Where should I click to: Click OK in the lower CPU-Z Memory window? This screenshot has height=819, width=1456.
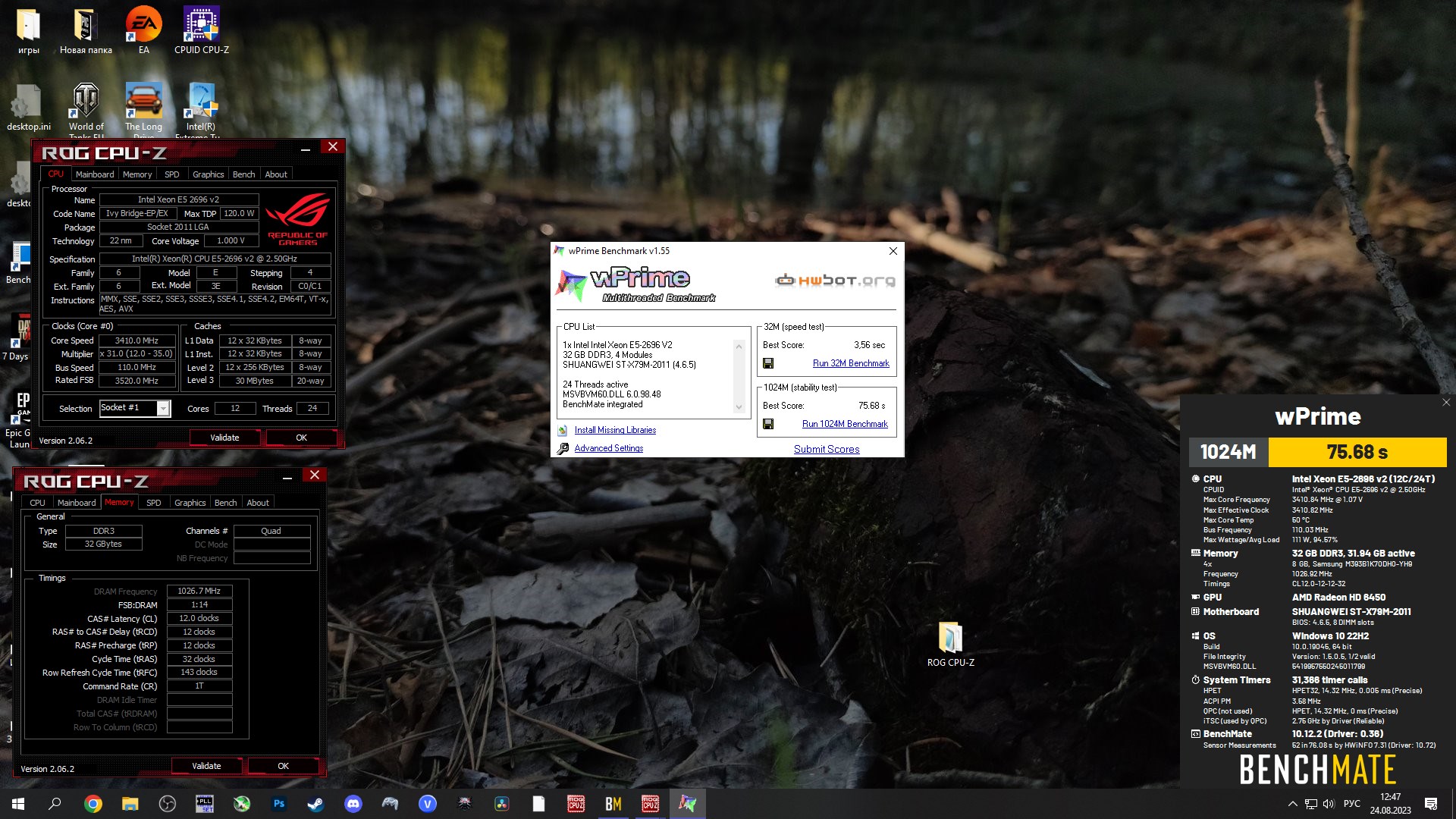point(283,766)
